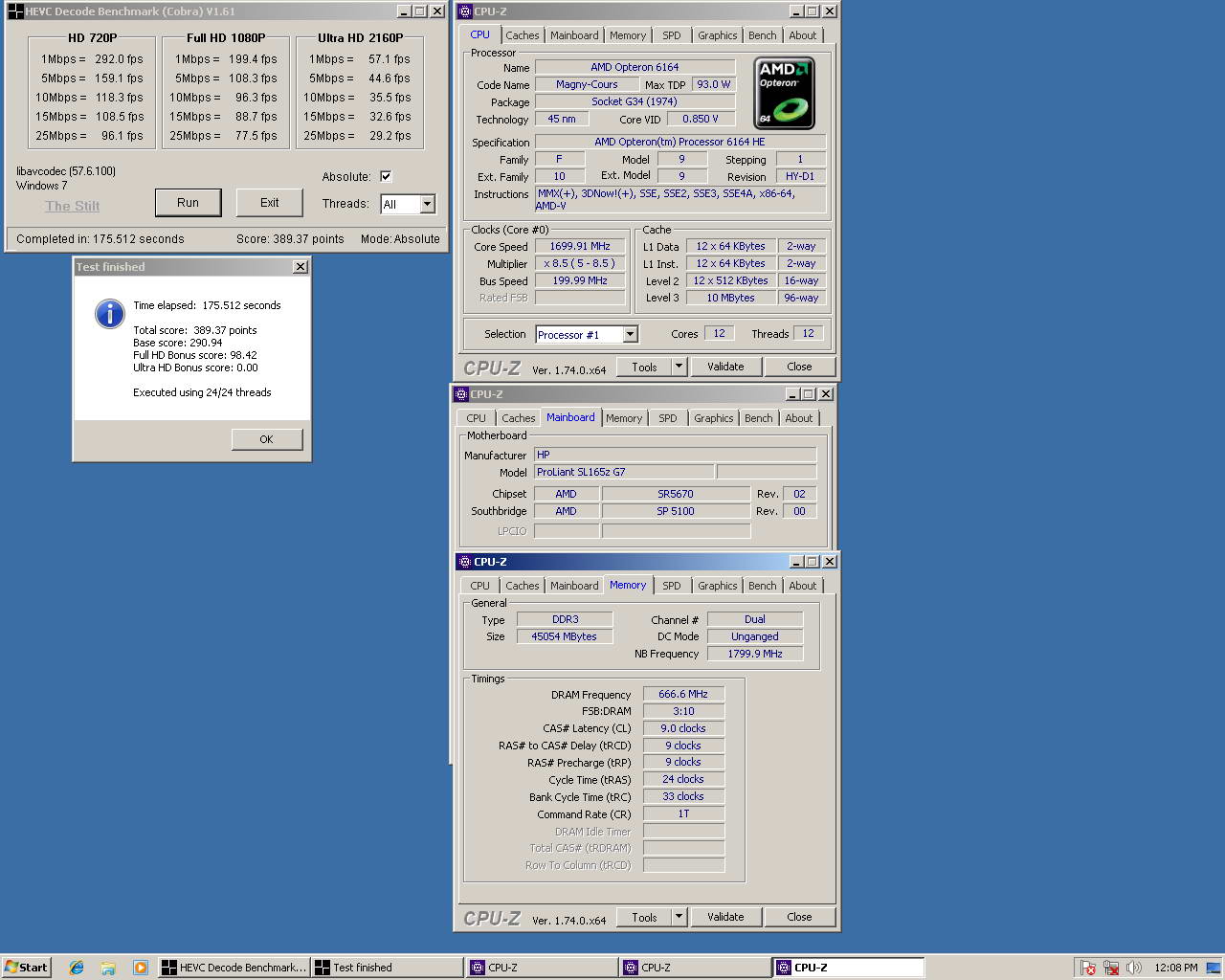Viewport: 1225px width, 980px height.
Task: Open About tab in top CPU-Z window
Action: (x=803, y=35)
